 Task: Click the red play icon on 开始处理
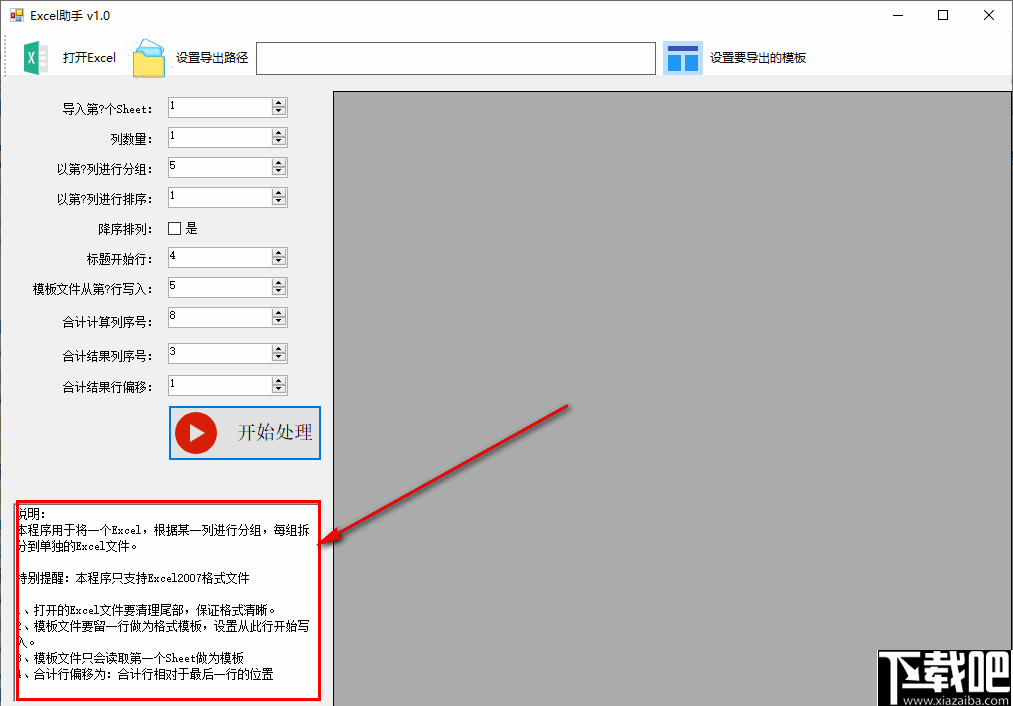pyautogui.click(x=196, y=433)
